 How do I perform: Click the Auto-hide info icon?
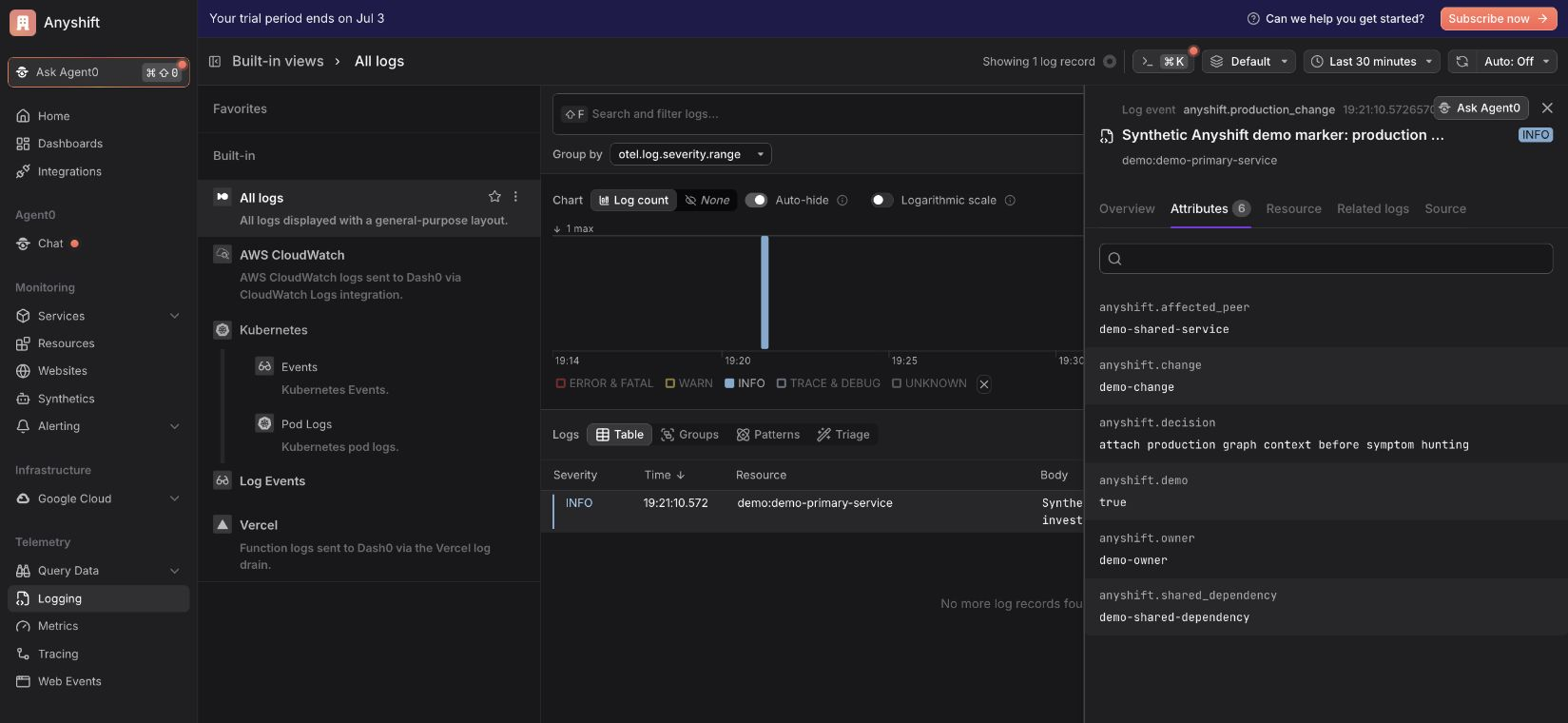point(842,200)
